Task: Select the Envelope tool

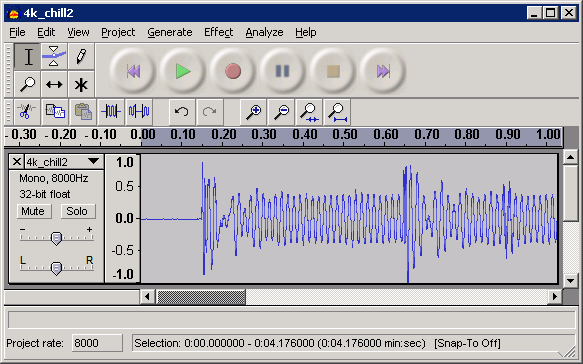Action: pos(54,56)
